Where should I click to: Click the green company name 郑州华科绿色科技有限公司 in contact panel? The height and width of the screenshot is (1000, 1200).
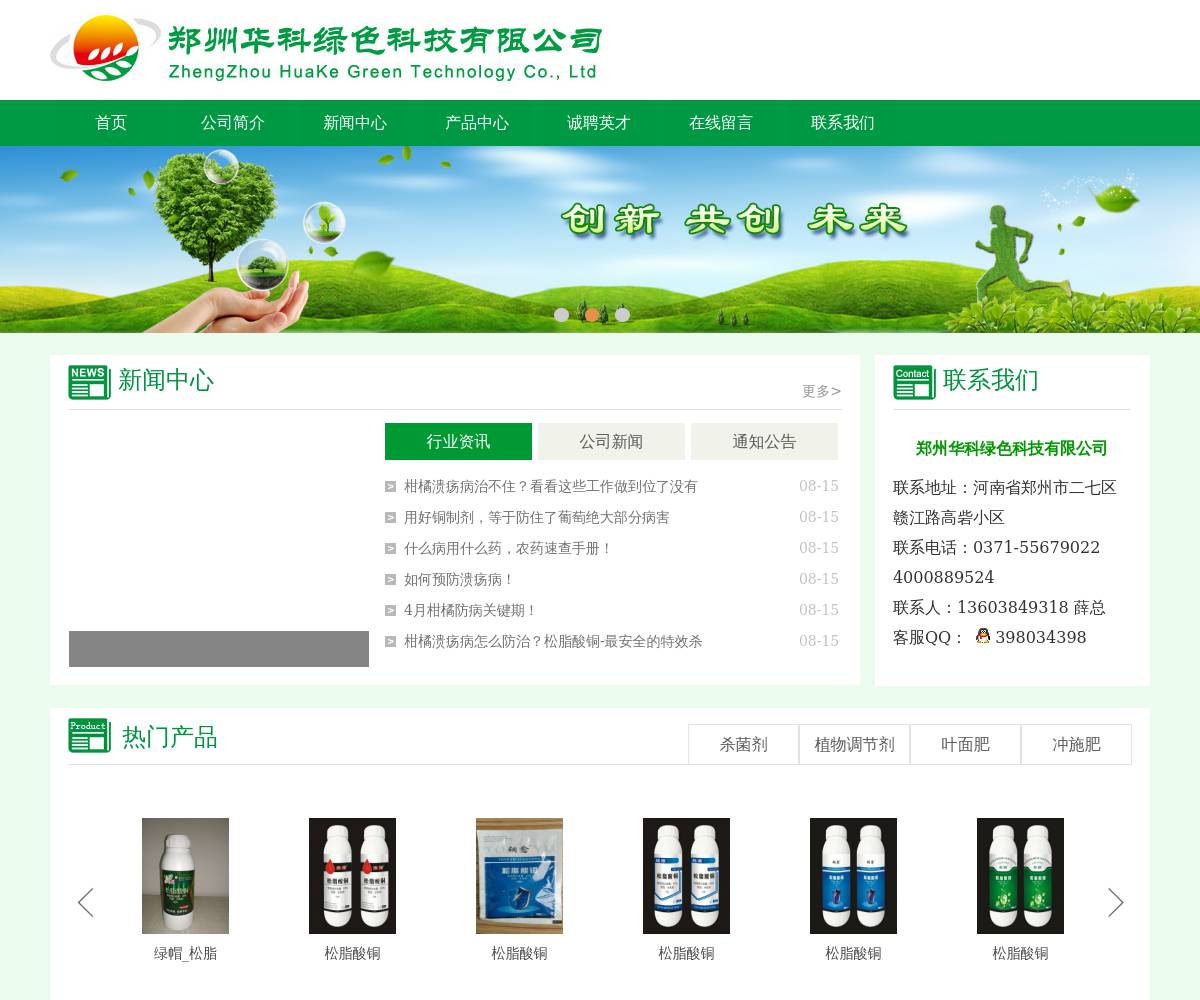pyautogui.click(x=1012, y=448)
